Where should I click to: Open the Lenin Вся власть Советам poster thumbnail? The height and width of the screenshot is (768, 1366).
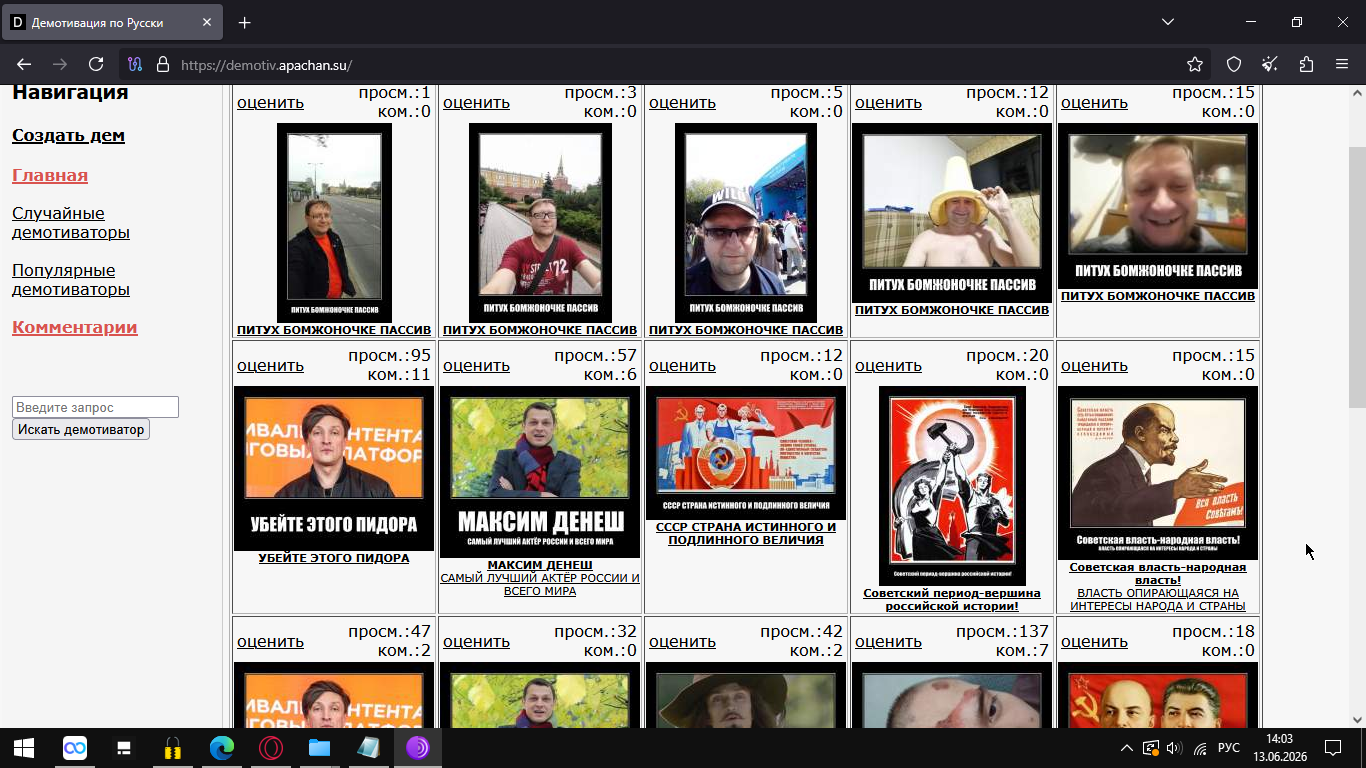[1158, 473]
